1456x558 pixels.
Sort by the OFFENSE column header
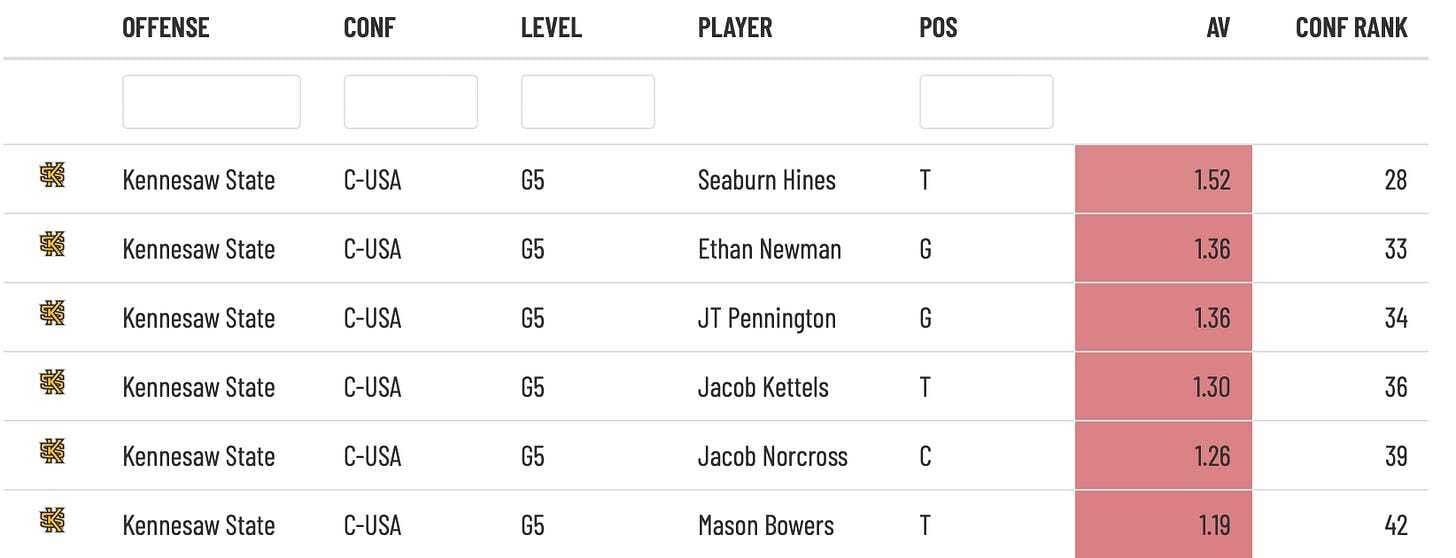pyautogui.click(x=166, y=28)
